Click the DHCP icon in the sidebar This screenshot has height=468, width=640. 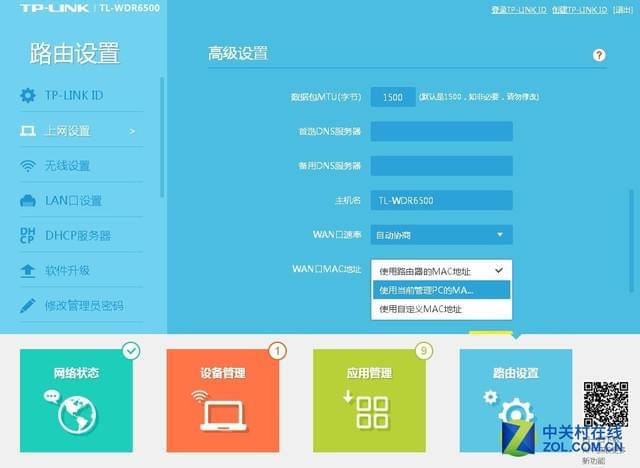[28, 235]
